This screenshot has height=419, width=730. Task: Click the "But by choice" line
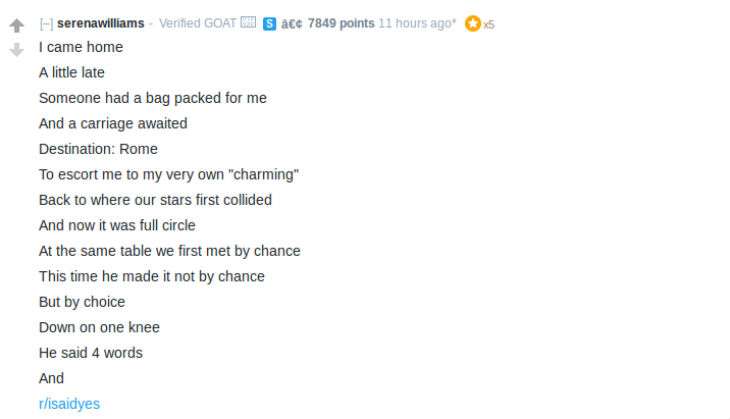pos(82,302)
